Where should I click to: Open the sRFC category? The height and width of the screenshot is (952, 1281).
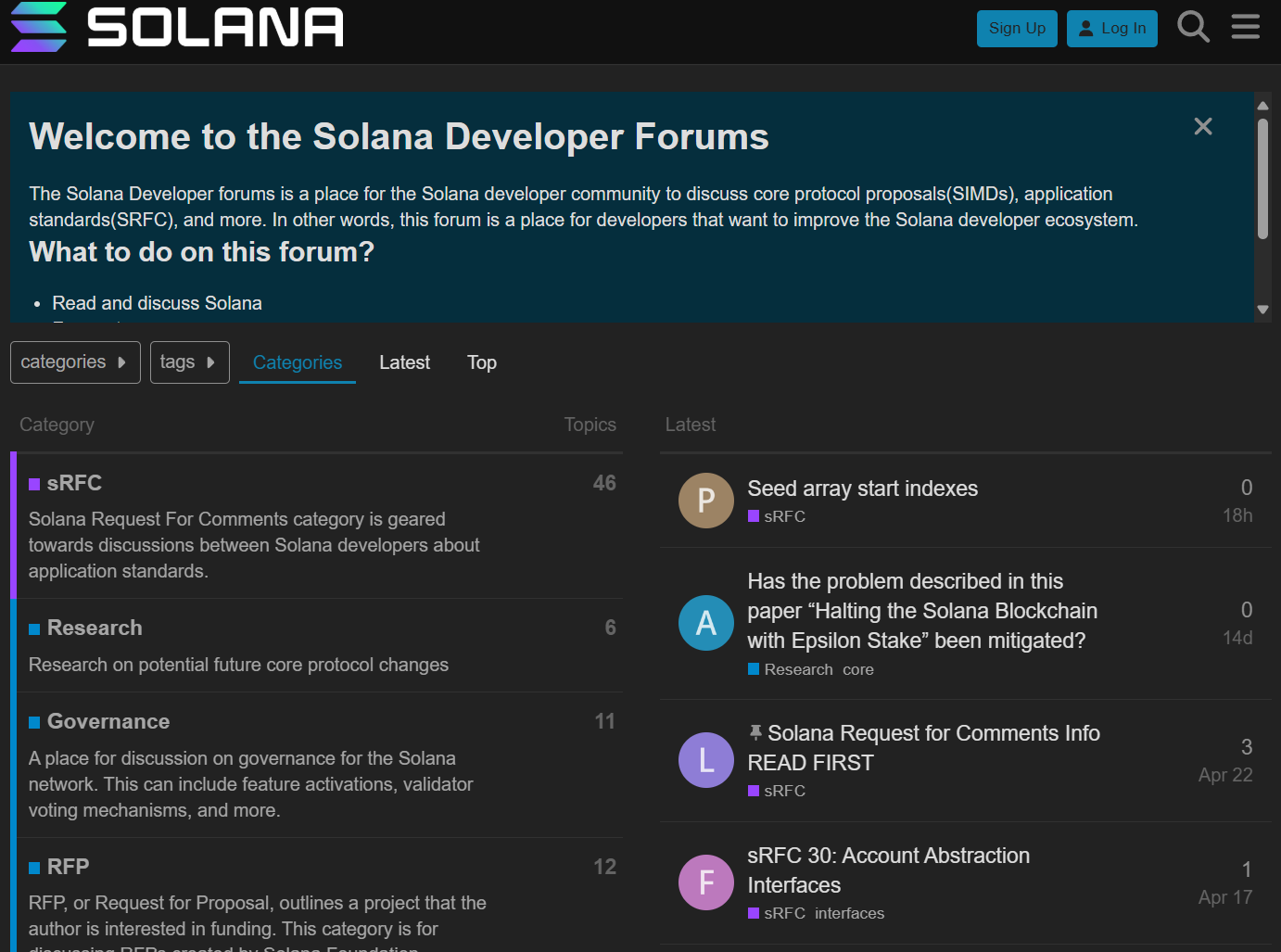click(x=74, y=483)
